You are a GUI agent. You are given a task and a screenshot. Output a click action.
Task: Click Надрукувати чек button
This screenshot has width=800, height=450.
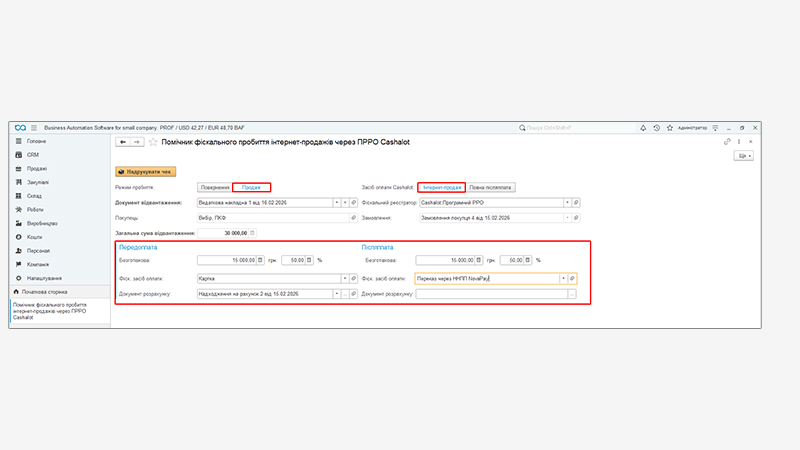[146, 171]
